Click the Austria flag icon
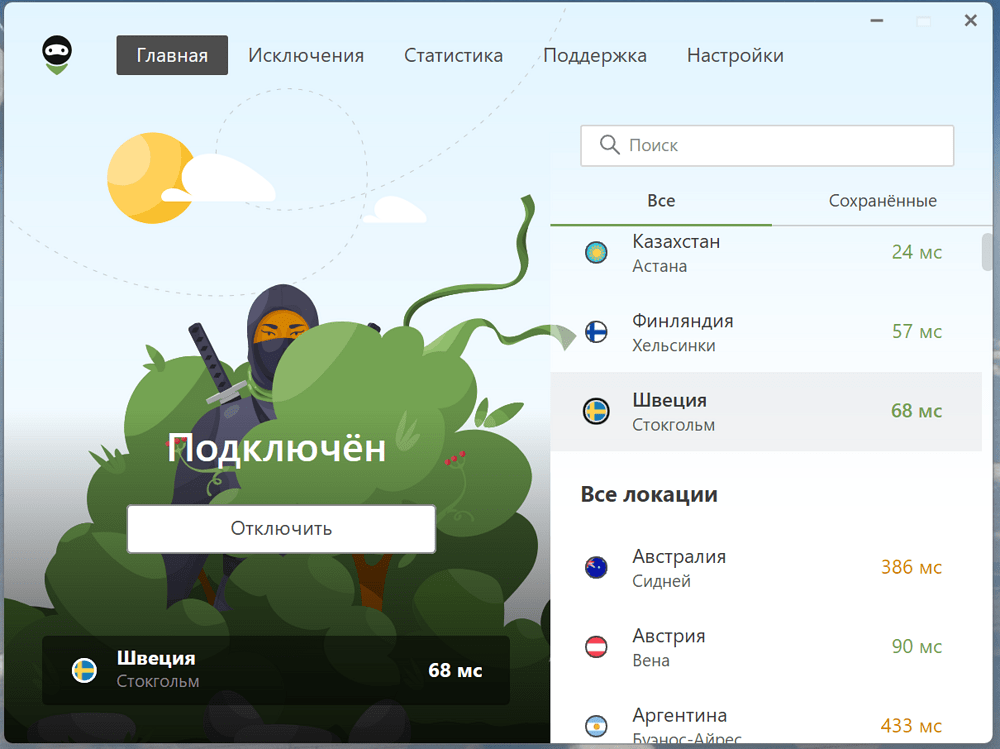The image size is (1000, 749). click(x=596, y=647)
